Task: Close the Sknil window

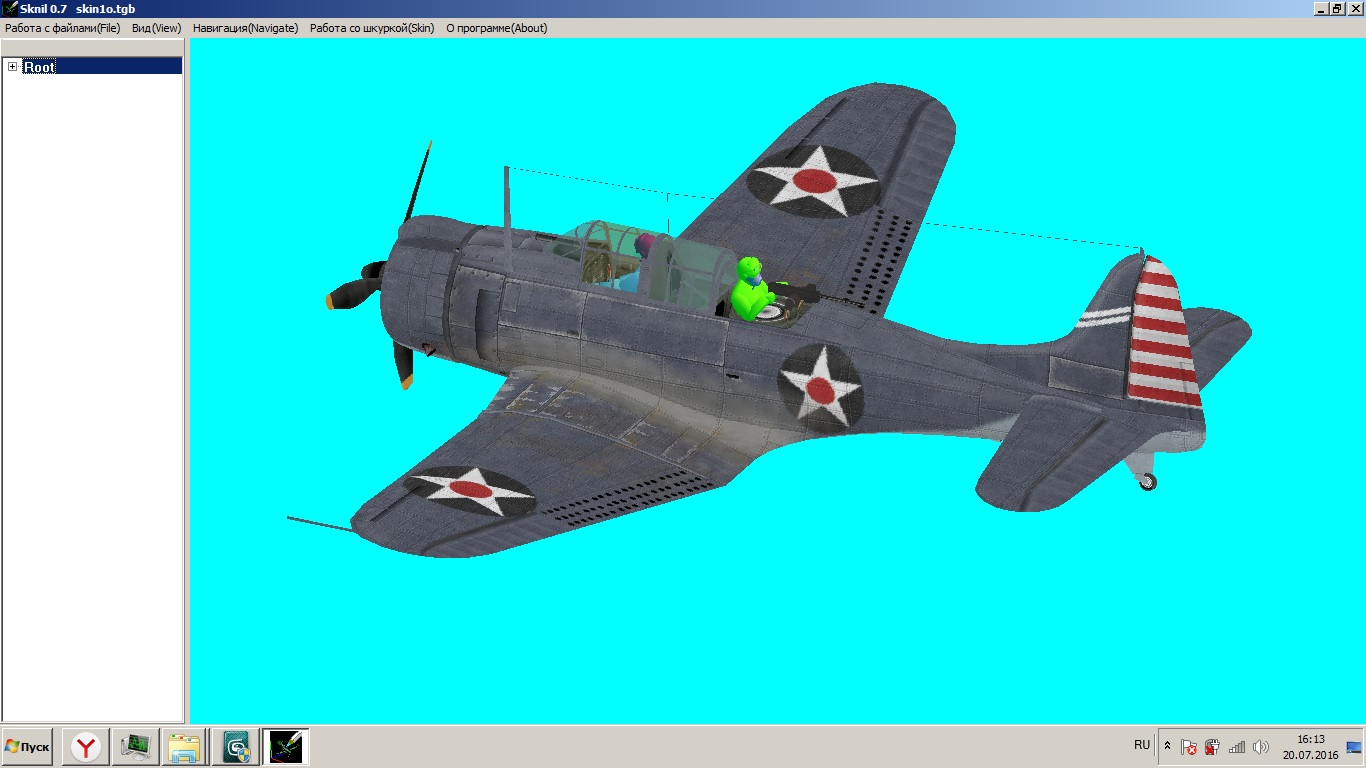Action: (x=1354, y=8)
